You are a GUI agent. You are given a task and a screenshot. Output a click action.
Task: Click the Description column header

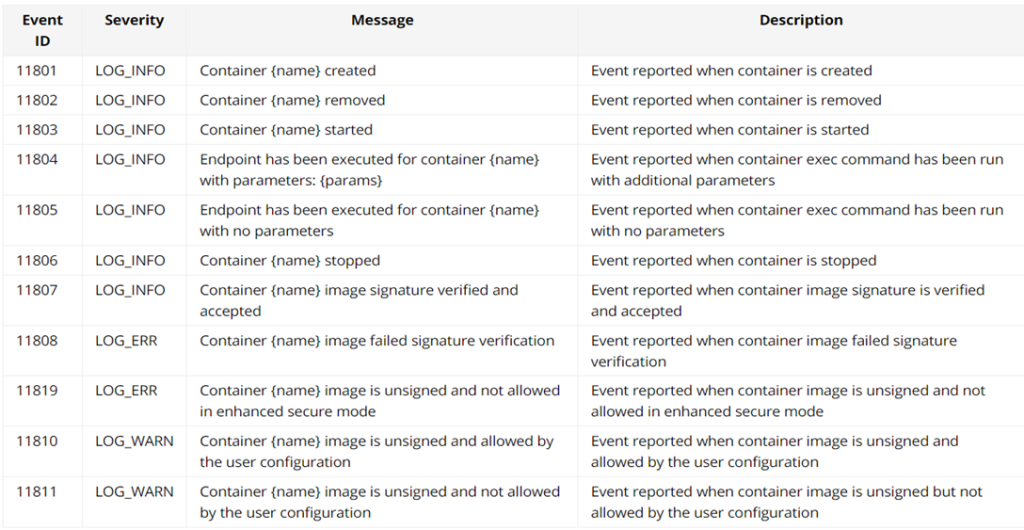[x=800, y=20]
